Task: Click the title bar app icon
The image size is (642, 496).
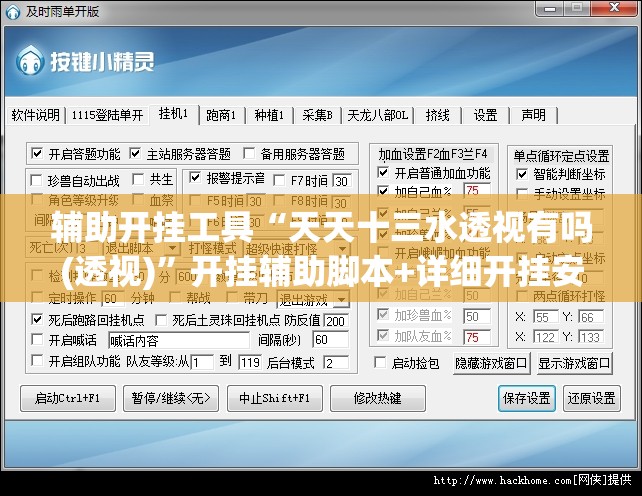Action: (x=12, y=11)
